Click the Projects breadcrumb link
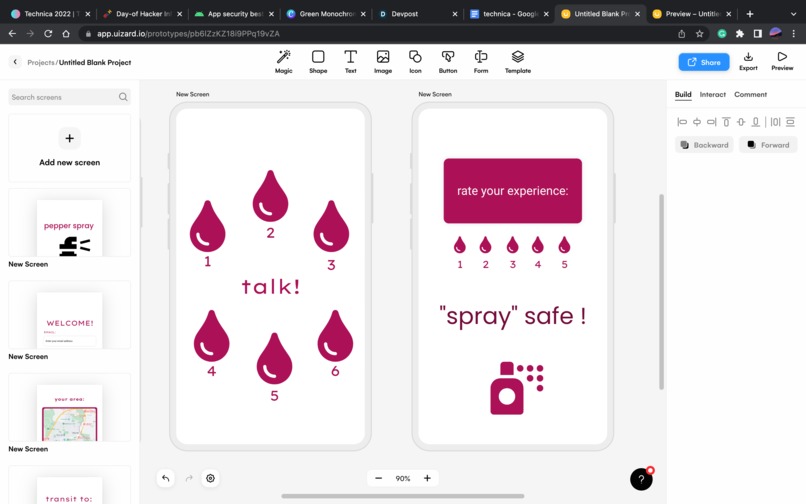Screen dimensions: 806x504 [x=41, y=62]
